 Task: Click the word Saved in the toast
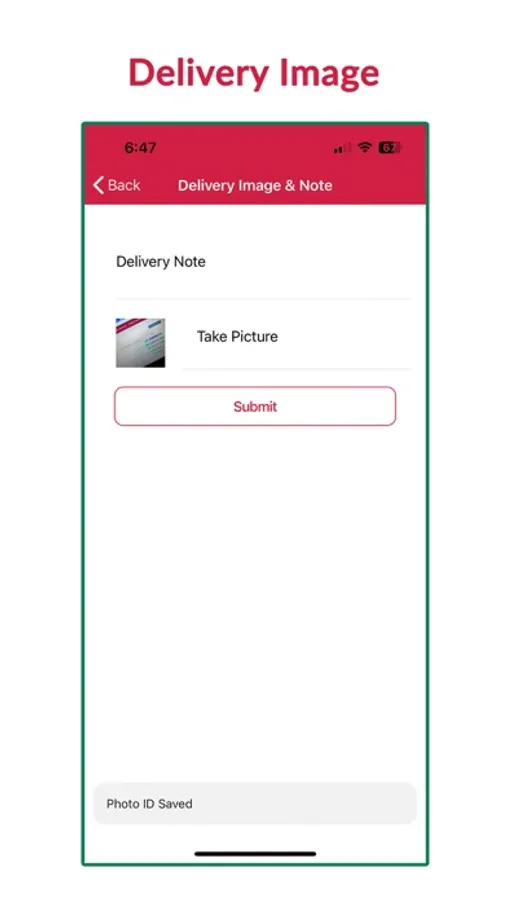175,804
